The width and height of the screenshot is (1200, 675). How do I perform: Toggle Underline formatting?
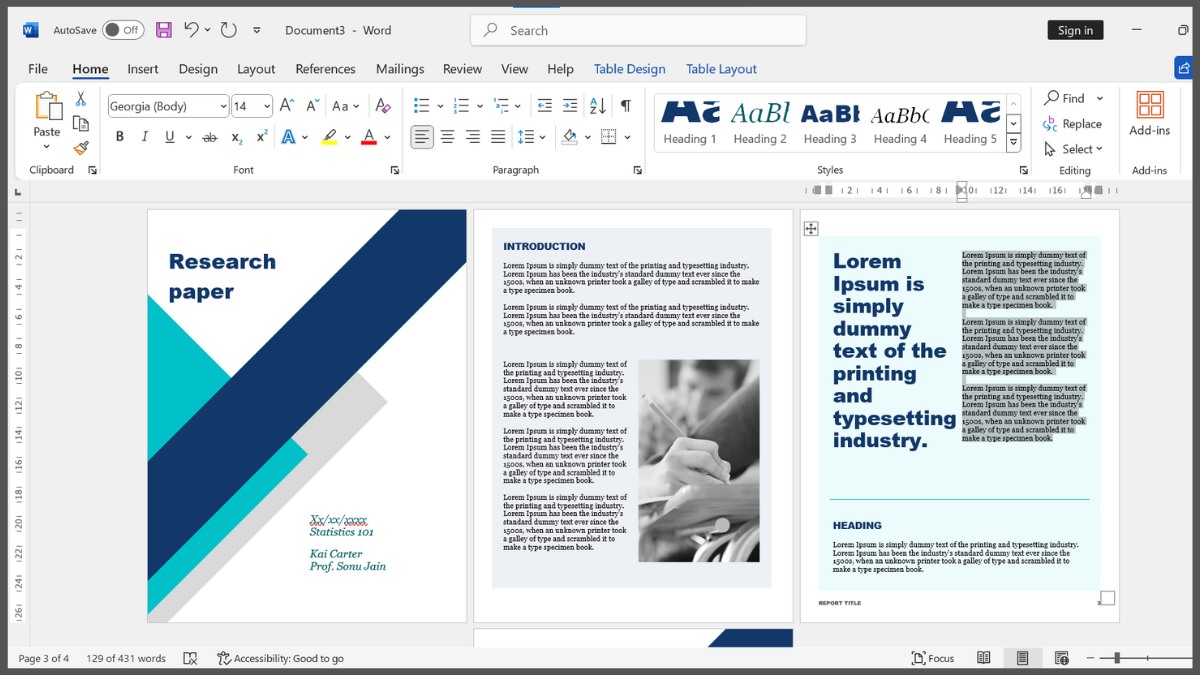tap(170, 137)
